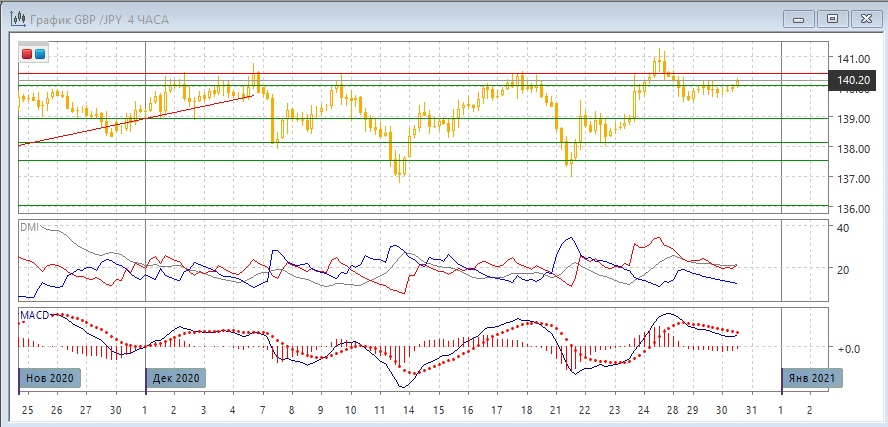Click the Янв 2021 month marker

click(812, 378)
